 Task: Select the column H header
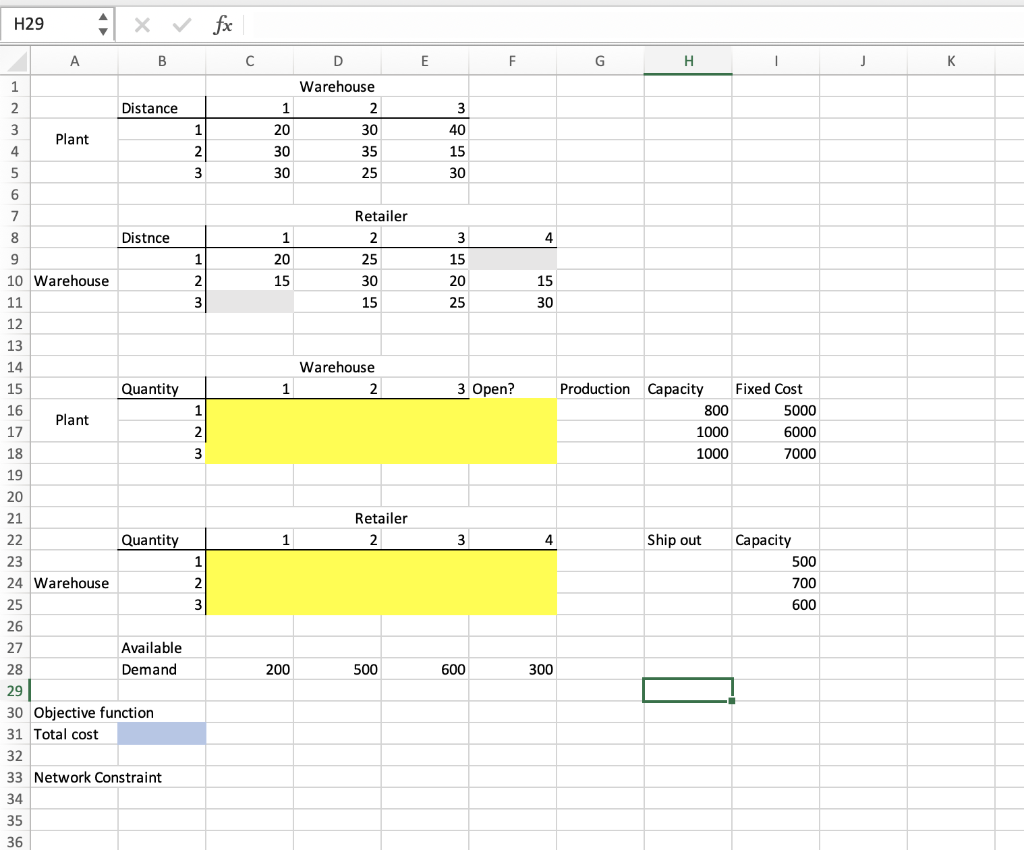coord(687,61)
